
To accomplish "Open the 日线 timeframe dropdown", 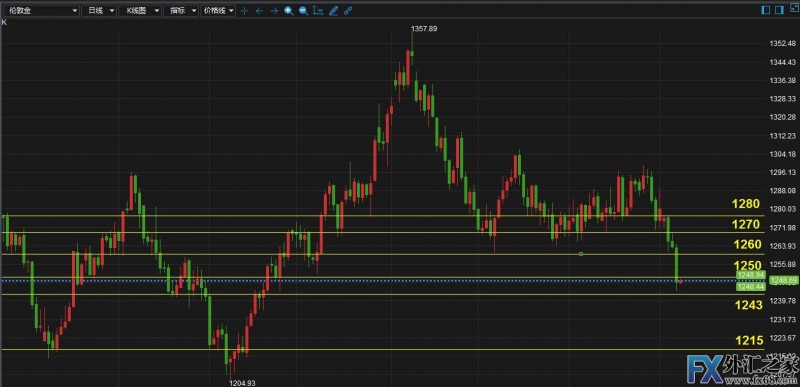I will click(x=99, y=10).
